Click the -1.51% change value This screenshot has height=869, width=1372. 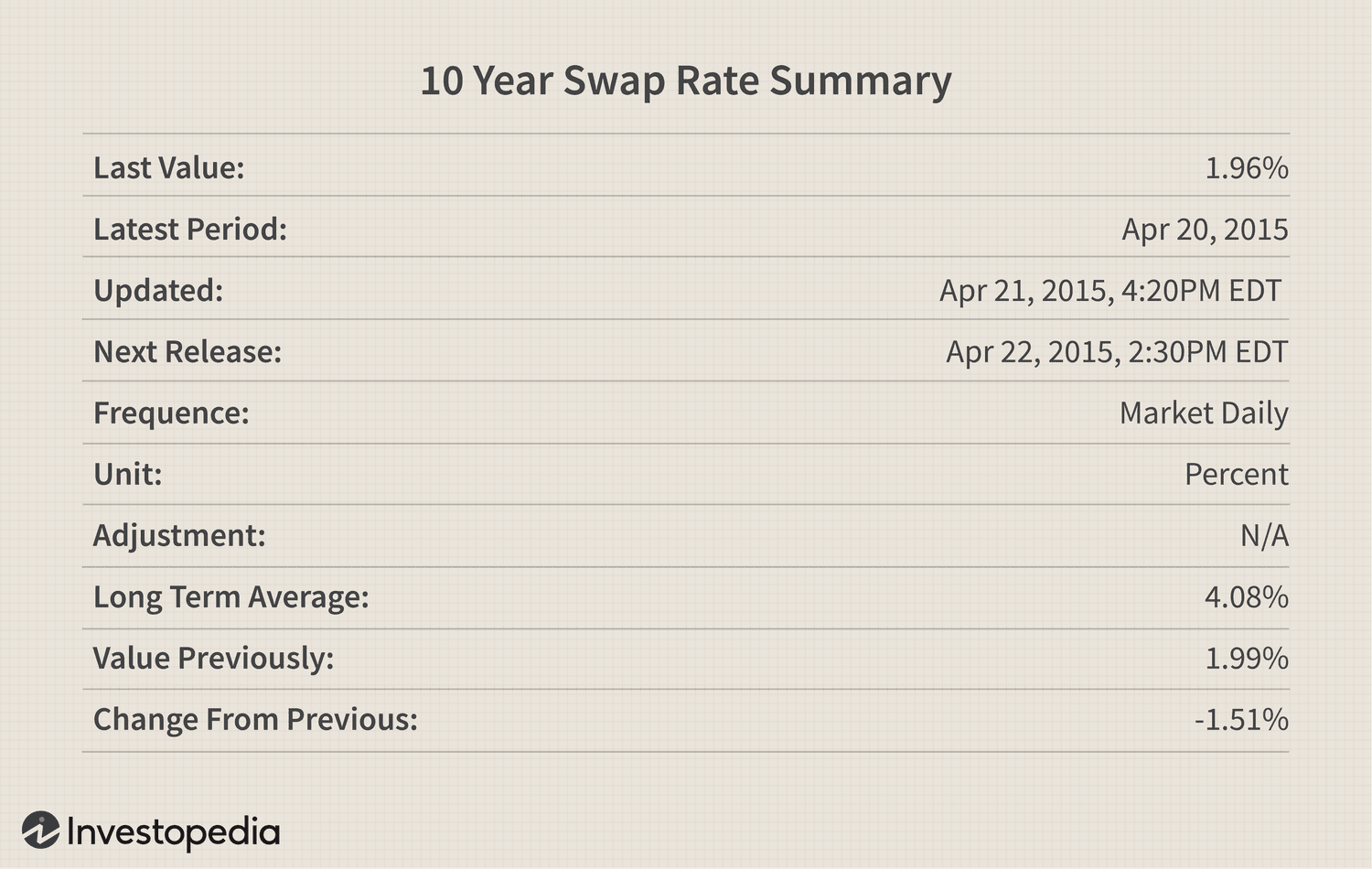[x=1241, y=719]
